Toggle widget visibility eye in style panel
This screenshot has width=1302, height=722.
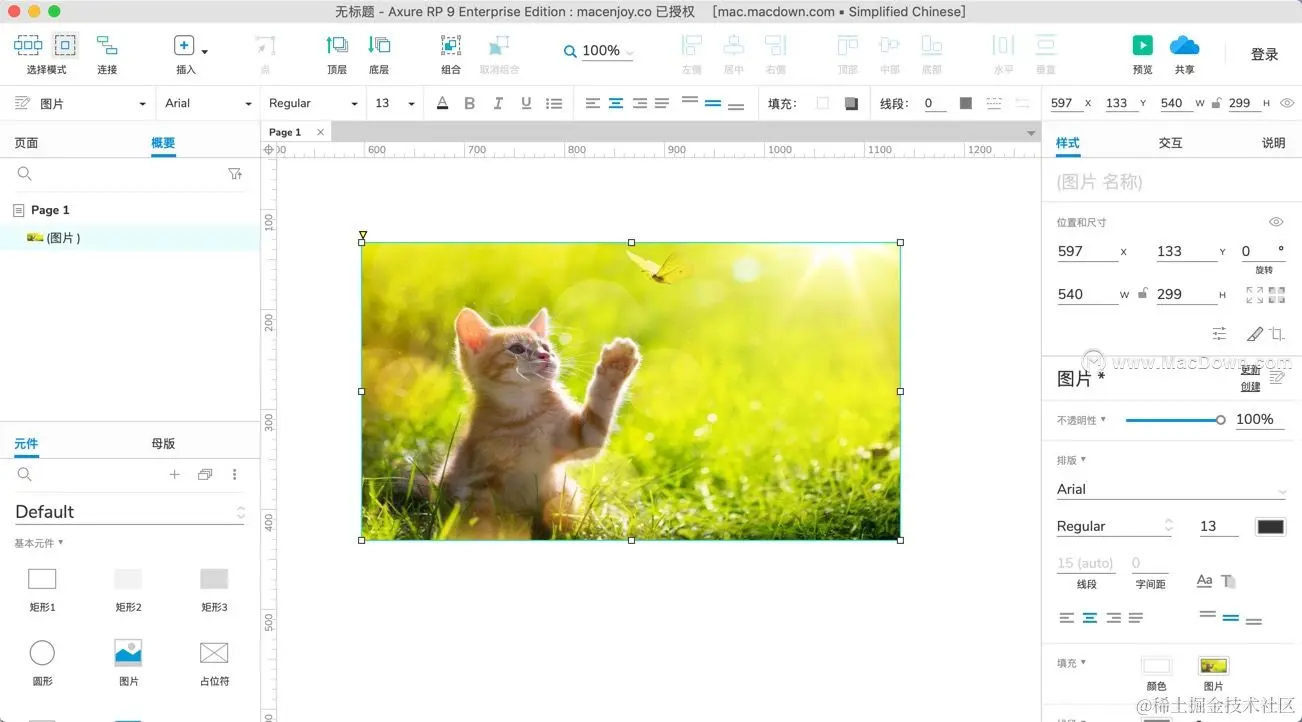(x=1276, y=222)
